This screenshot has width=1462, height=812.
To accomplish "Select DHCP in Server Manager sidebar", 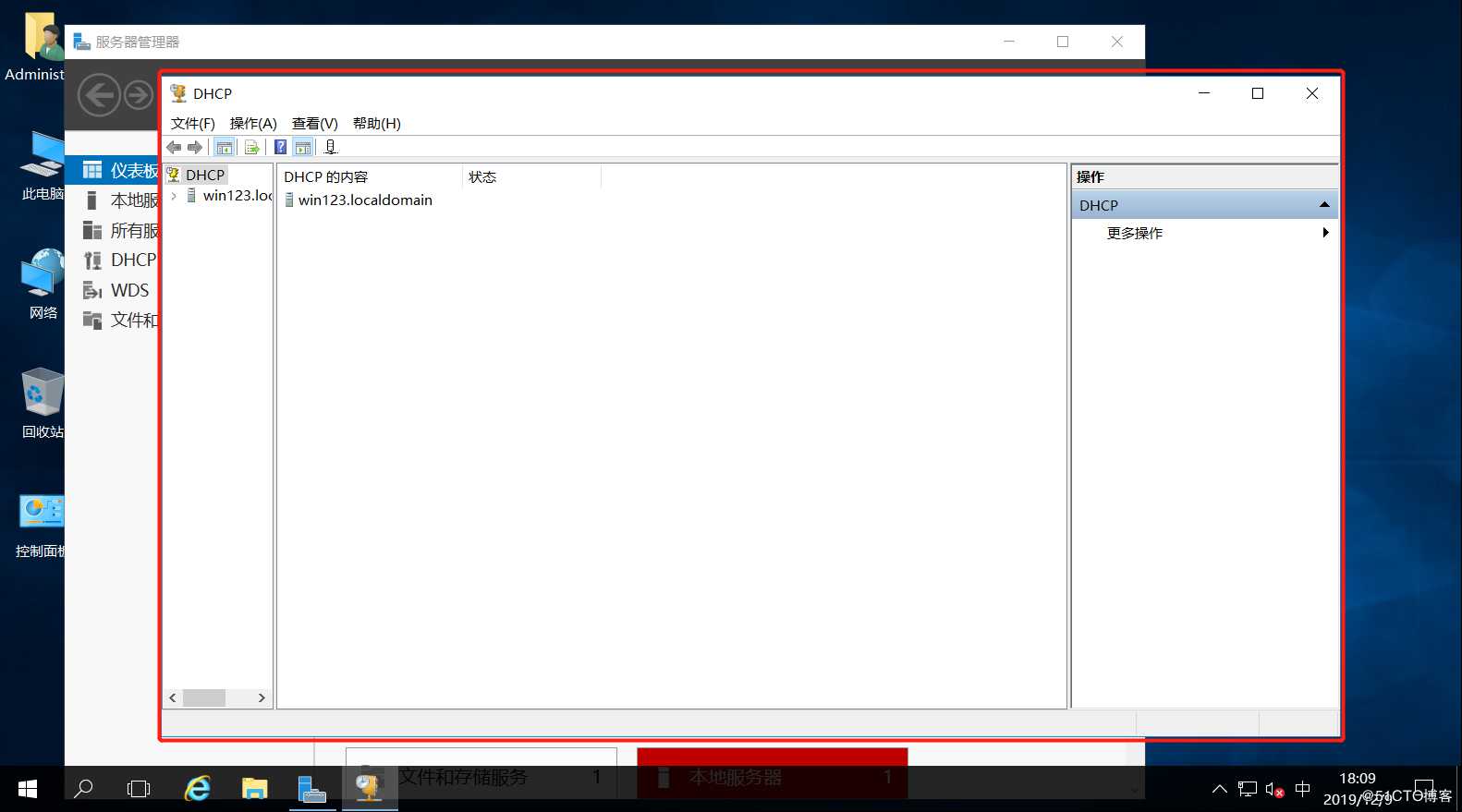I will coord(113,260).
